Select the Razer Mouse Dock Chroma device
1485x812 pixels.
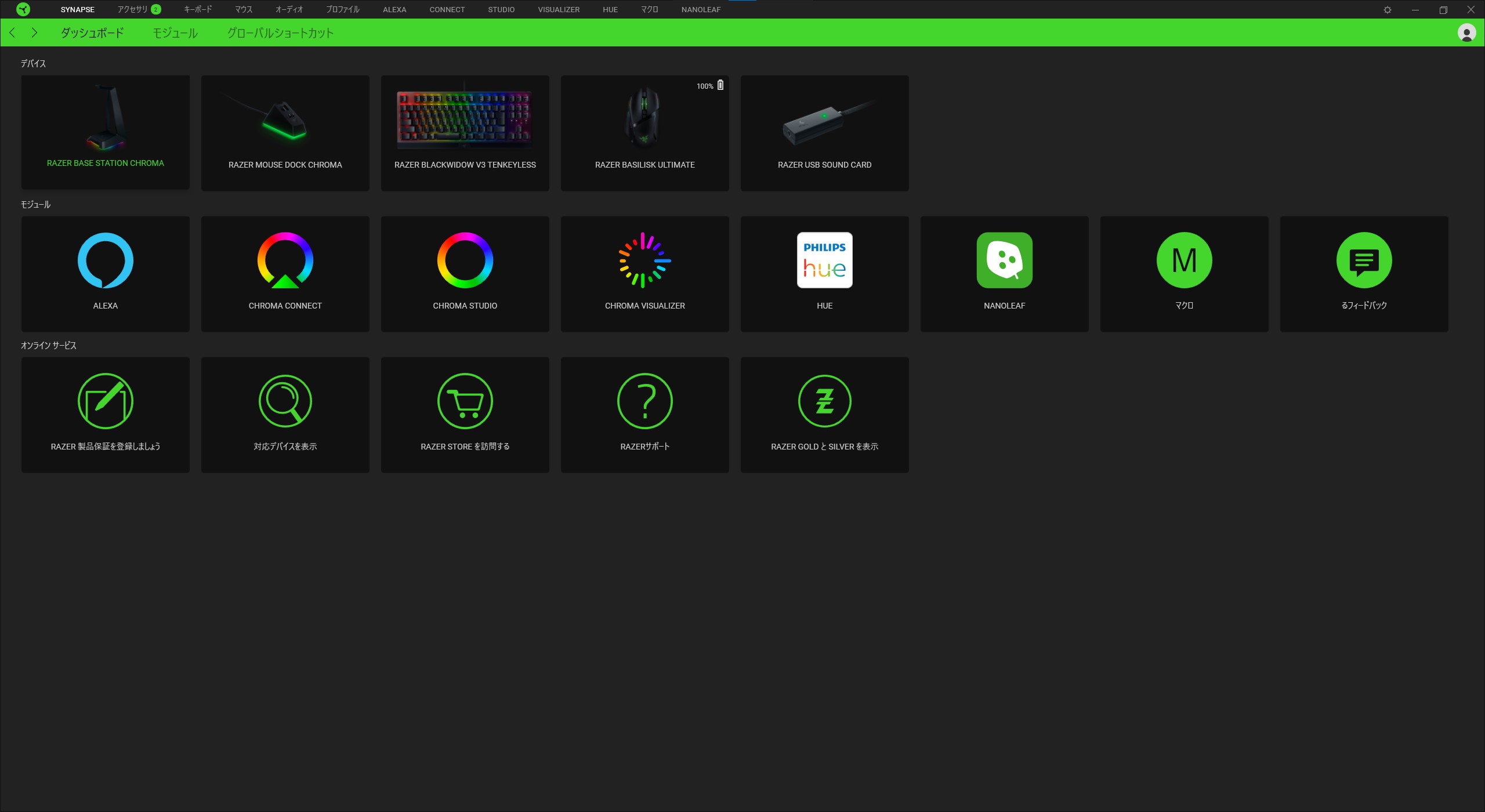(285, 133)
